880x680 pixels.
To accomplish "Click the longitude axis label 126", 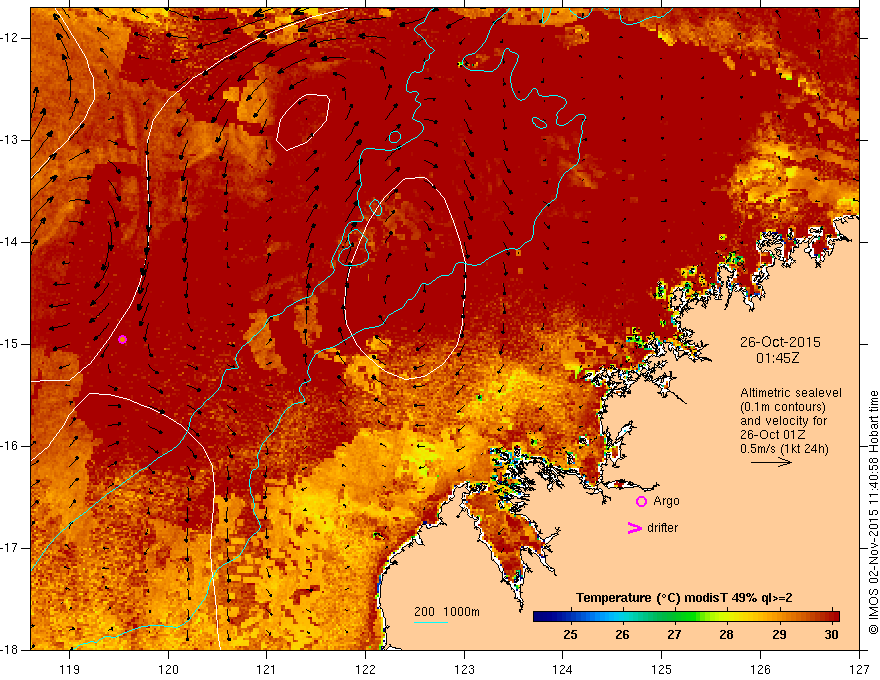I will click(x=760, y=669).
